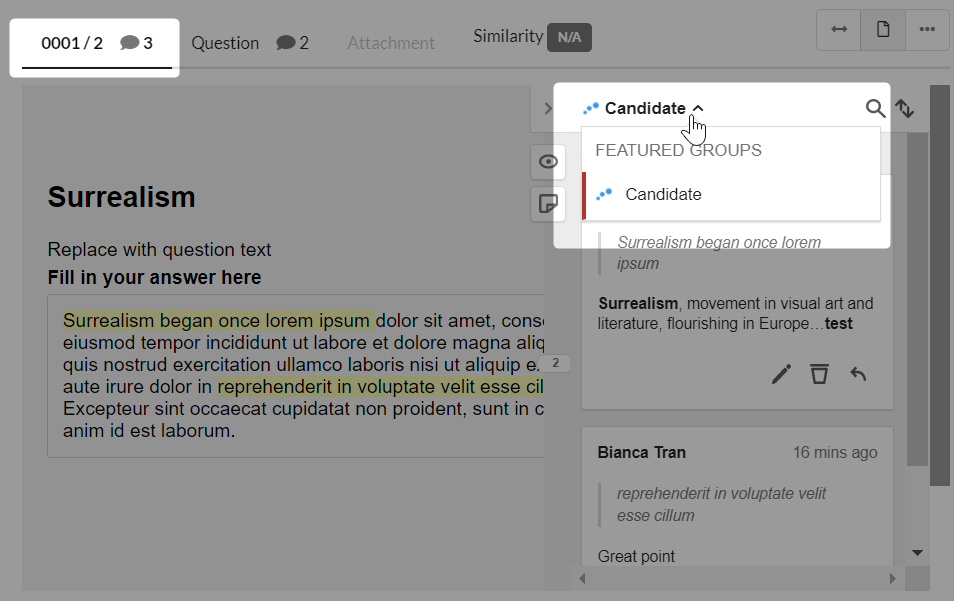The image size is (954, 601).
Task: Delete the annotation using the trash icon
Action: point(820,373)
